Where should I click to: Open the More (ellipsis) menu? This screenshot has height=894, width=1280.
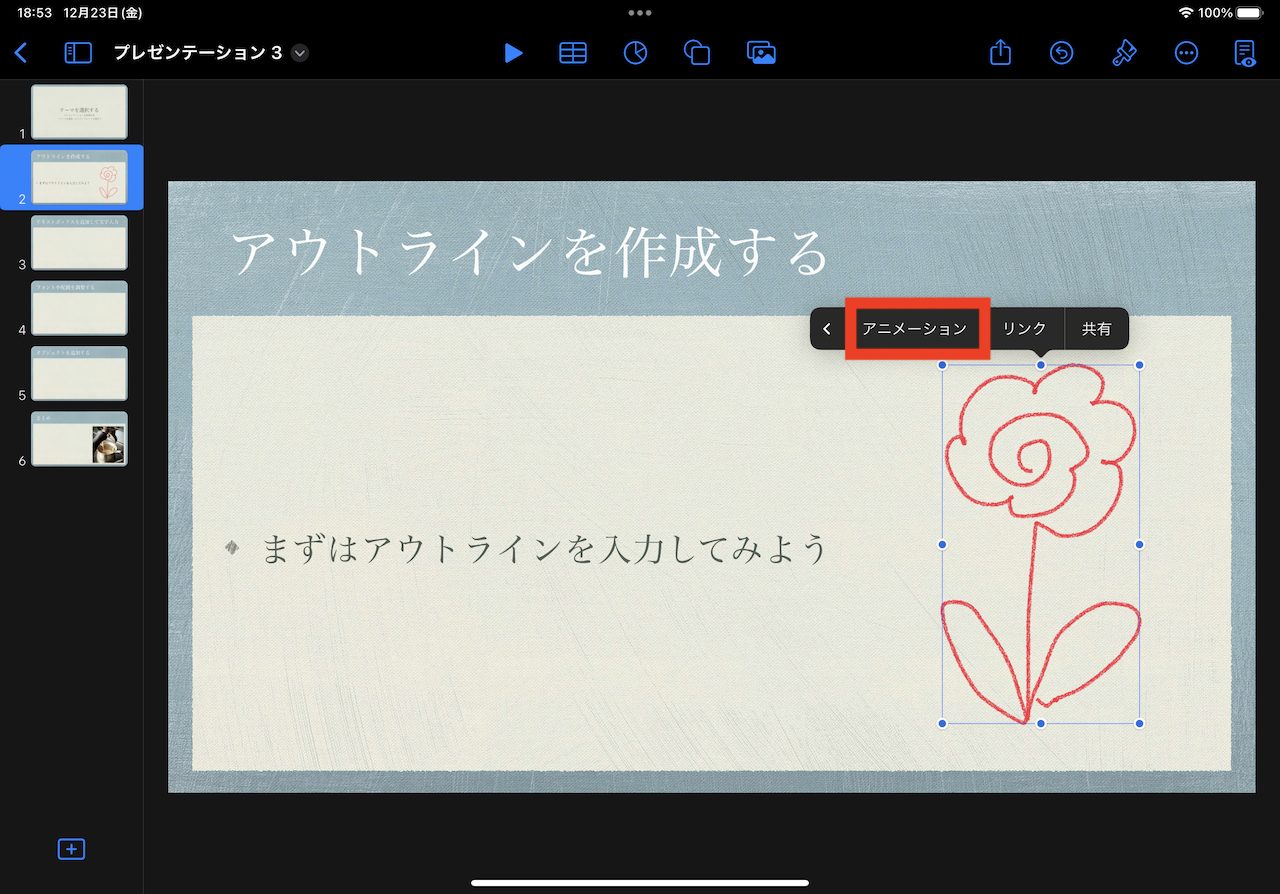[1186, 53]
